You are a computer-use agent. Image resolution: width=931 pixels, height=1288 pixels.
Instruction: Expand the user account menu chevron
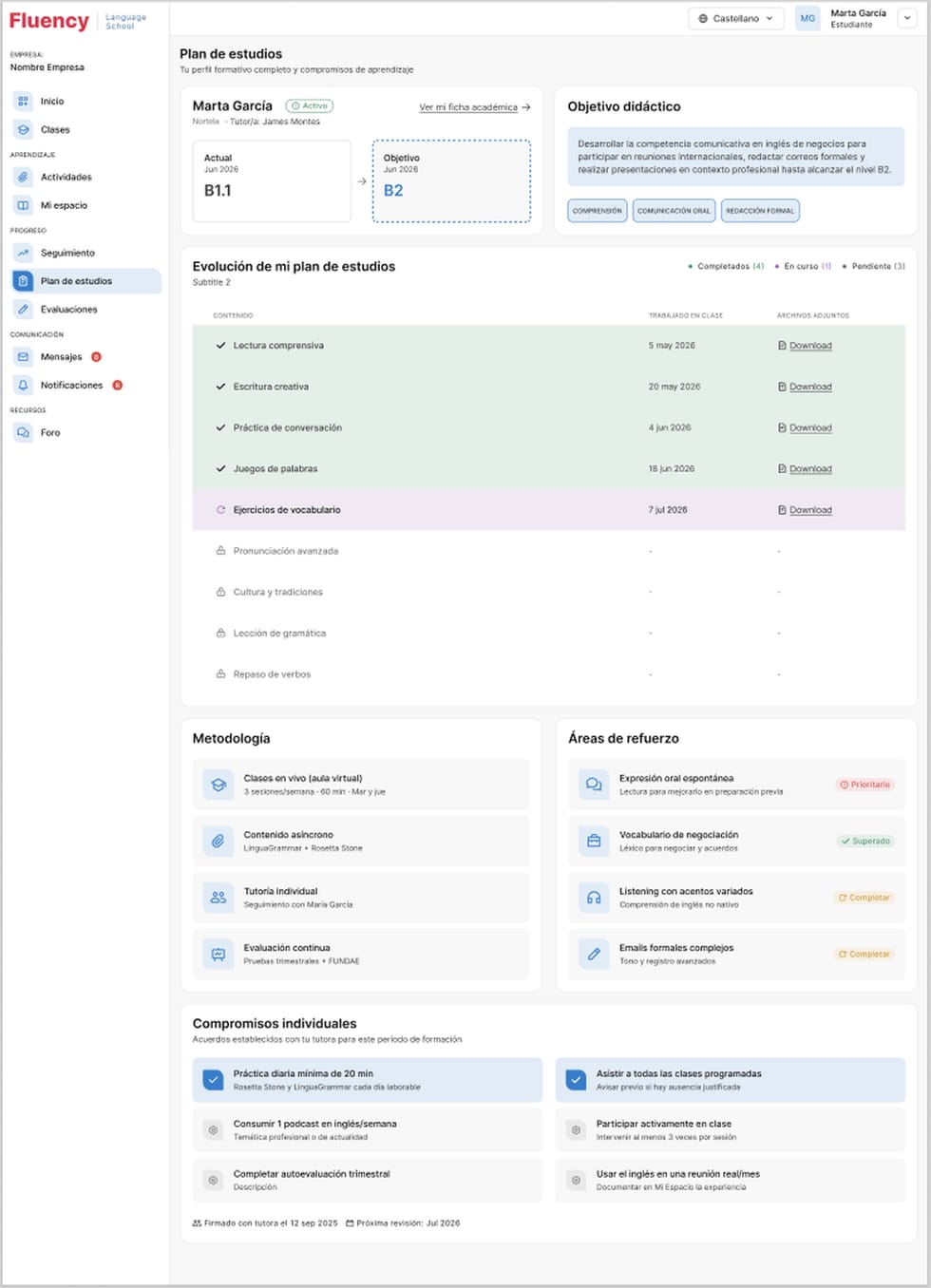pyautogui.click(x=907, y=18)
